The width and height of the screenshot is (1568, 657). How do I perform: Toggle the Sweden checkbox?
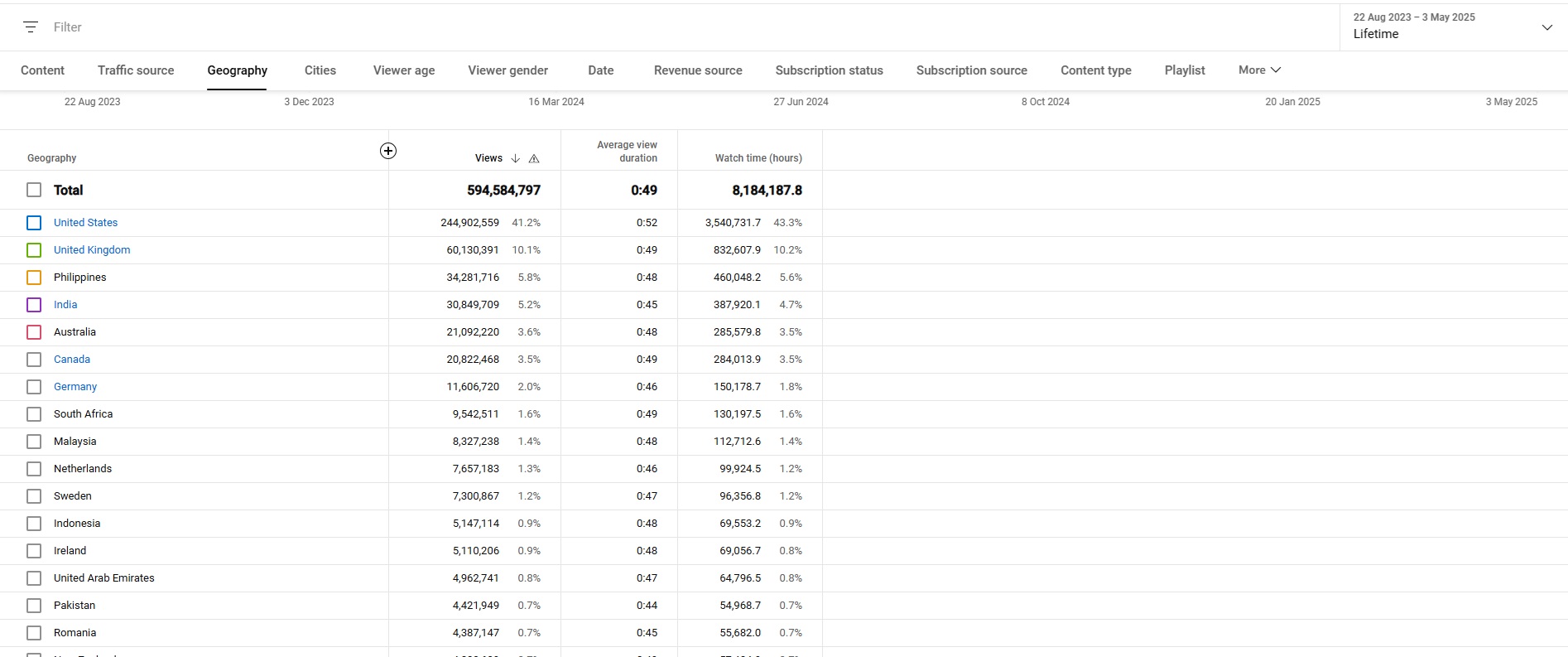34,496
